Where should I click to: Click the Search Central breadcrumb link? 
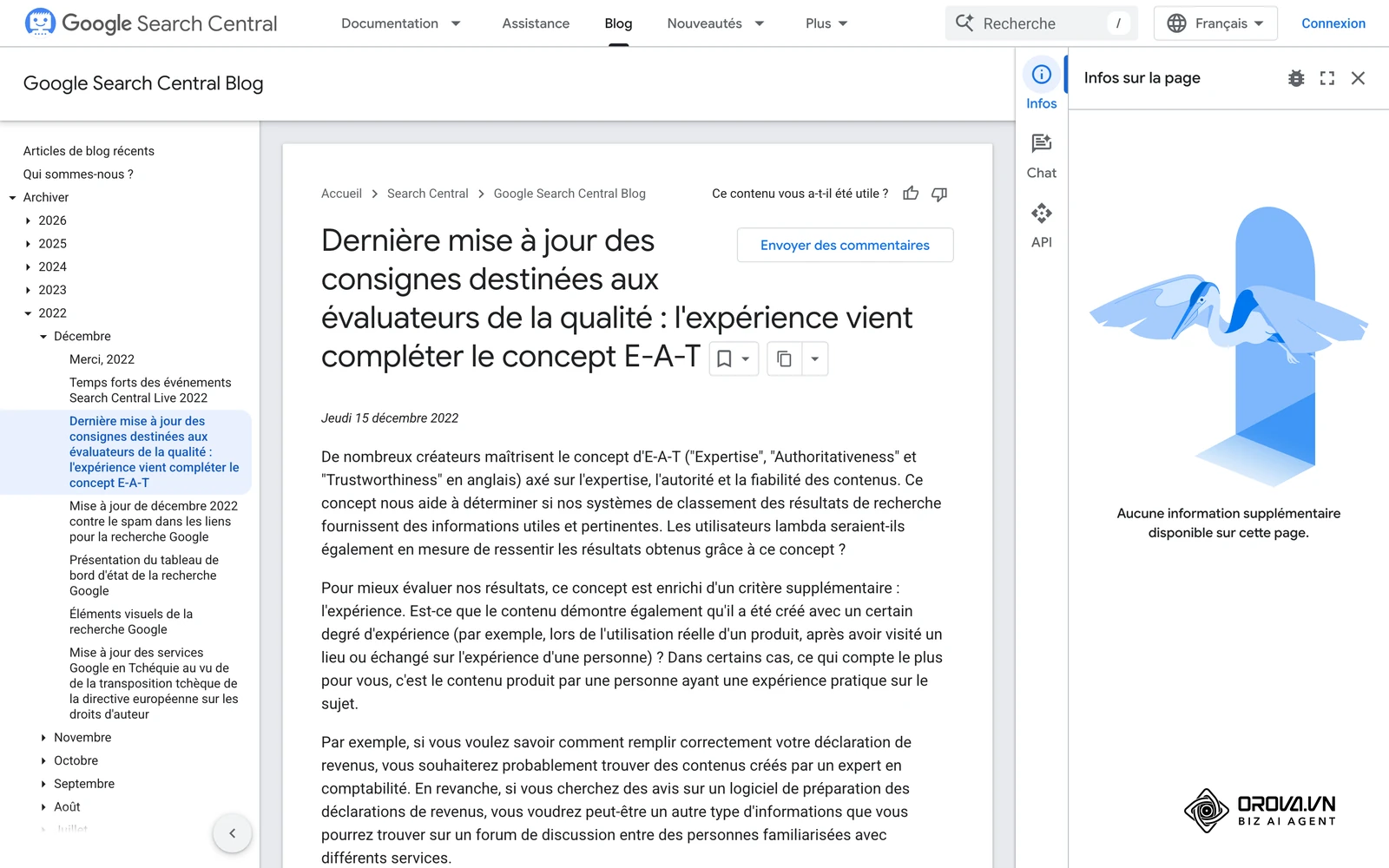tap(428, 194)
